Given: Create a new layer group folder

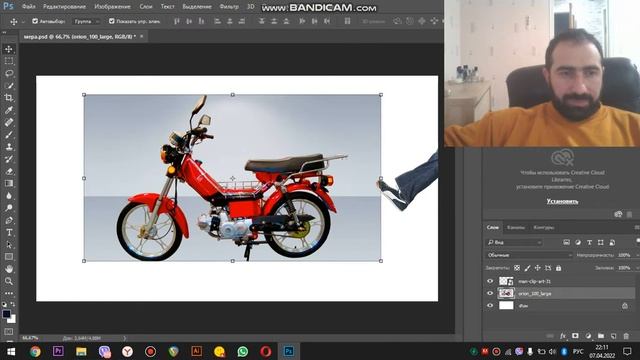Looking at the screenshot, I should (601, 336).
